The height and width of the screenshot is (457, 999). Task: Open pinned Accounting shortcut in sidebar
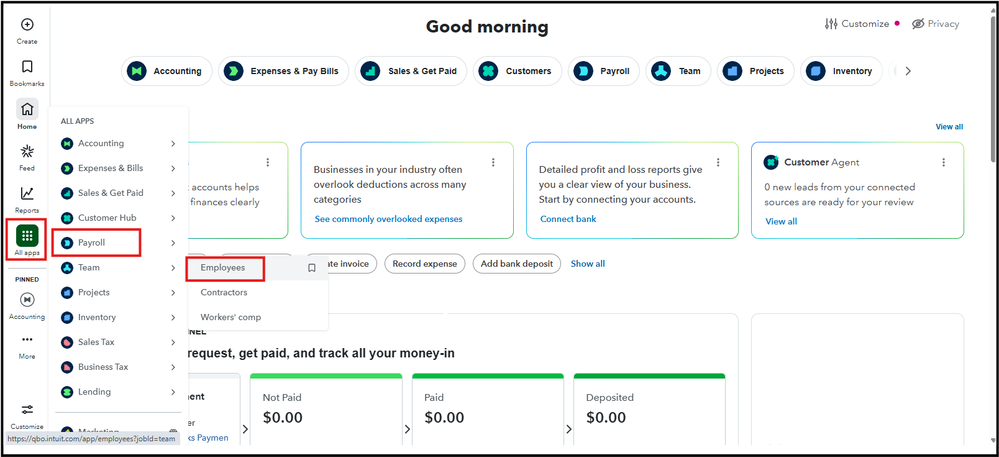click(x=27, y=299)
